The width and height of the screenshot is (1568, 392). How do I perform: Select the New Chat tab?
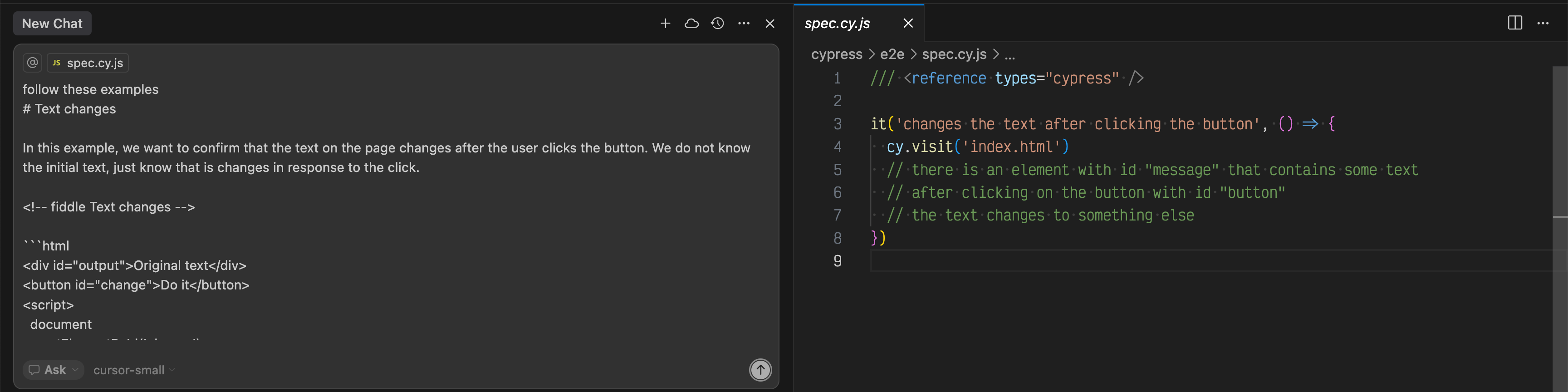pos(52,23)
